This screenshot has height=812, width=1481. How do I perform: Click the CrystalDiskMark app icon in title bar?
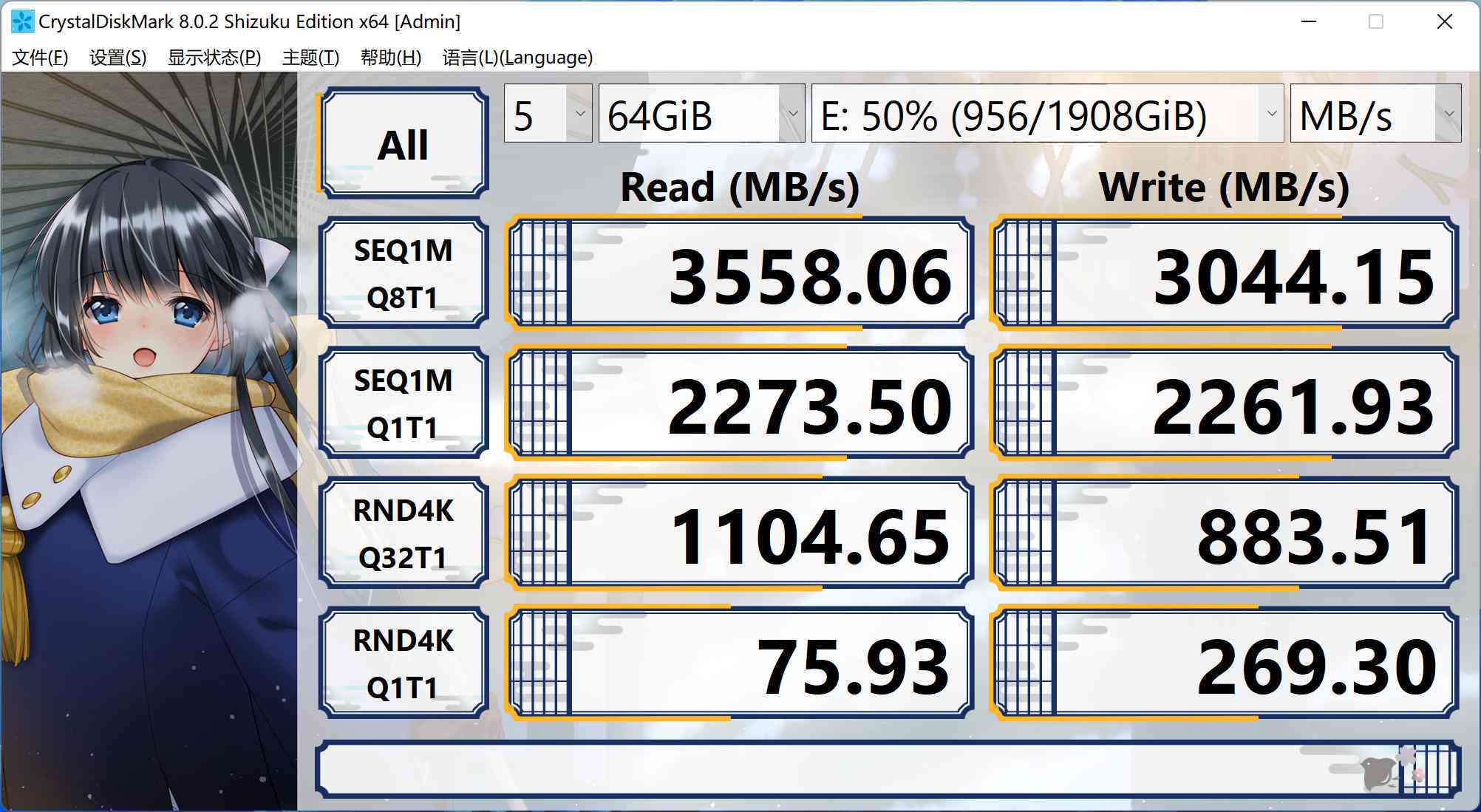[x=22, y=21]
